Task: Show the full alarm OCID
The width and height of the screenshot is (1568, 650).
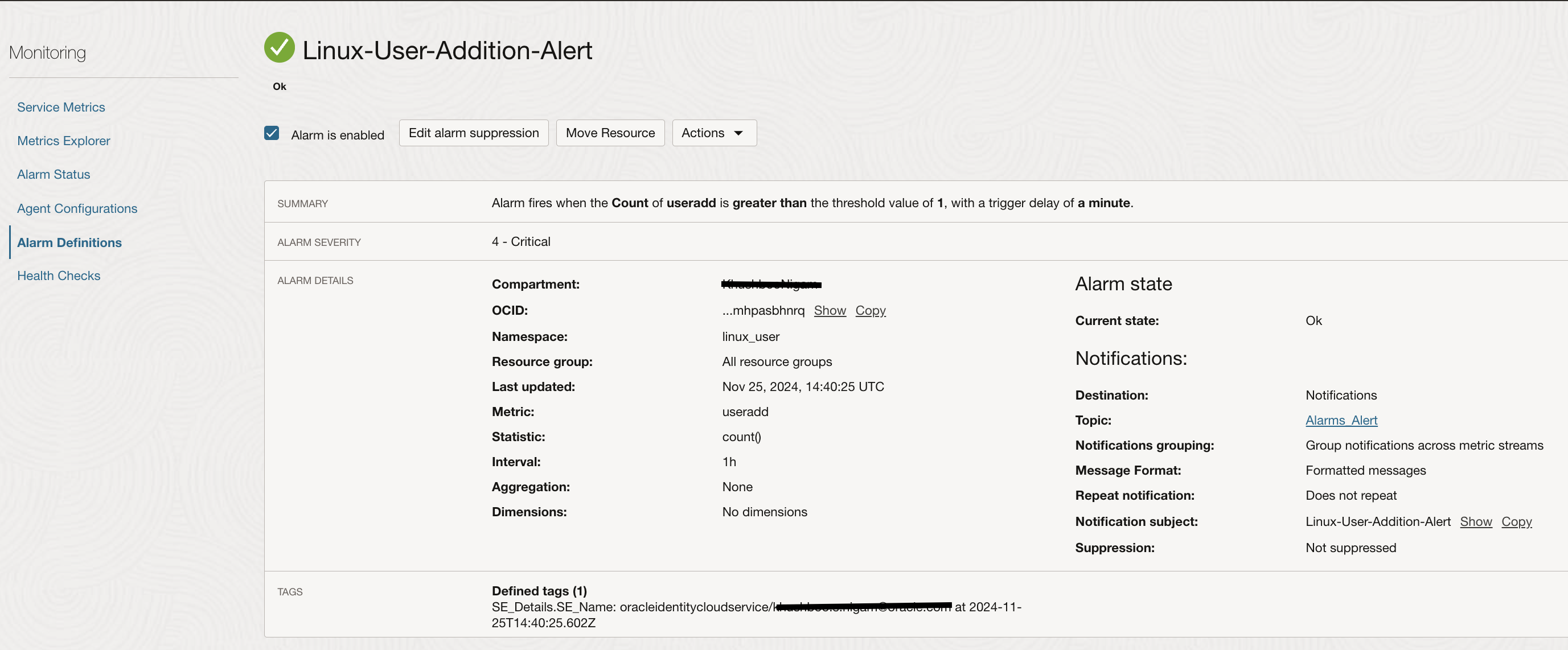Action: (829, 310)
